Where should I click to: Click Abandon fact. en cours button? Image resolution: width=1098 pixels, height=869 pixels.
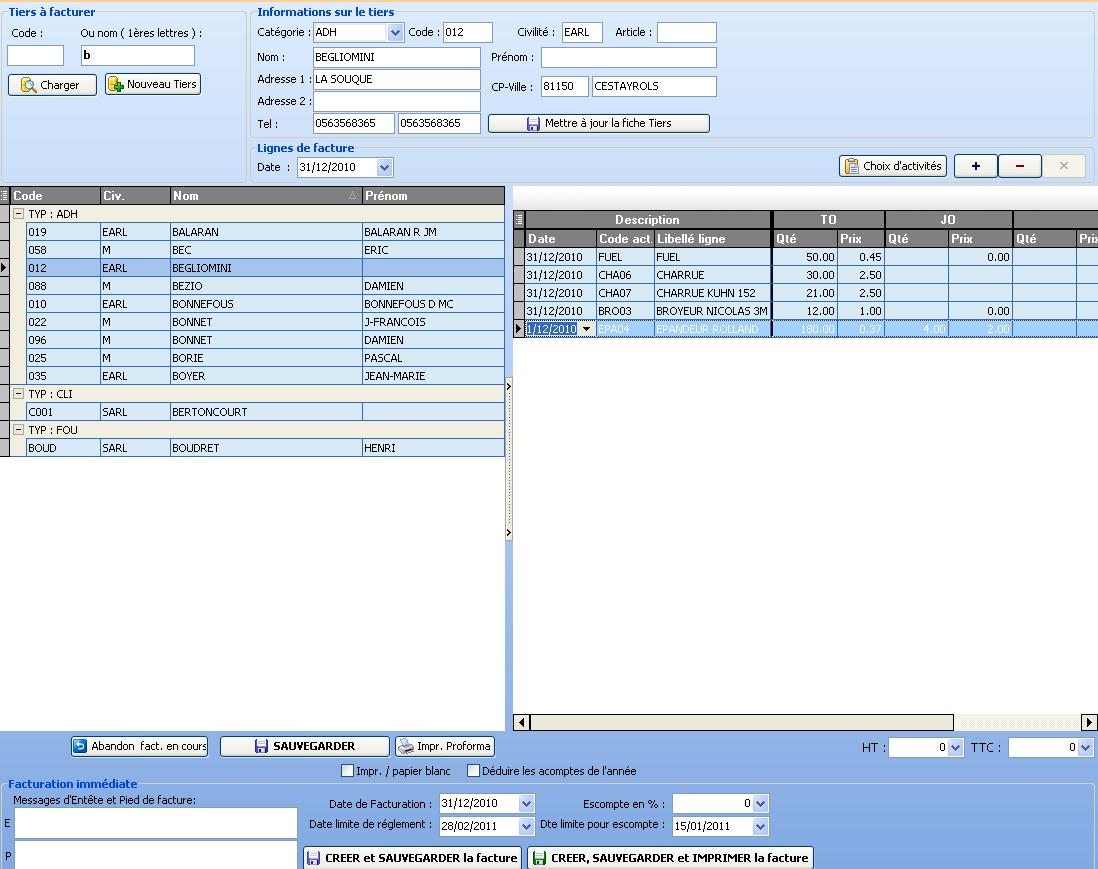(x=139, y=746)
